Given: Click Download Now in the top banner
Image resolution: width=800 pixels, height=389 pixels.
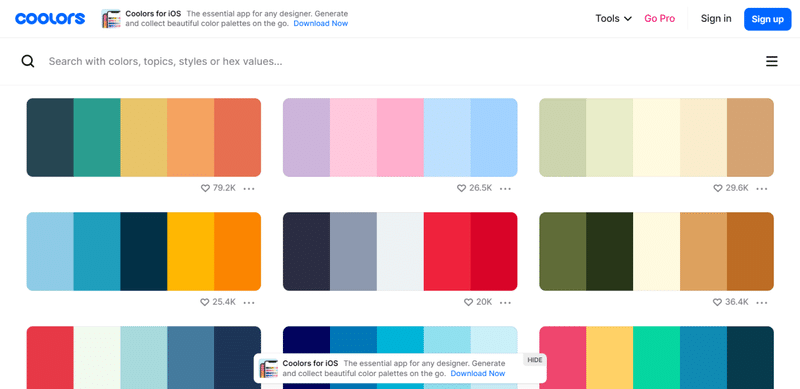Looking at the screenshot, I should 321,23.
